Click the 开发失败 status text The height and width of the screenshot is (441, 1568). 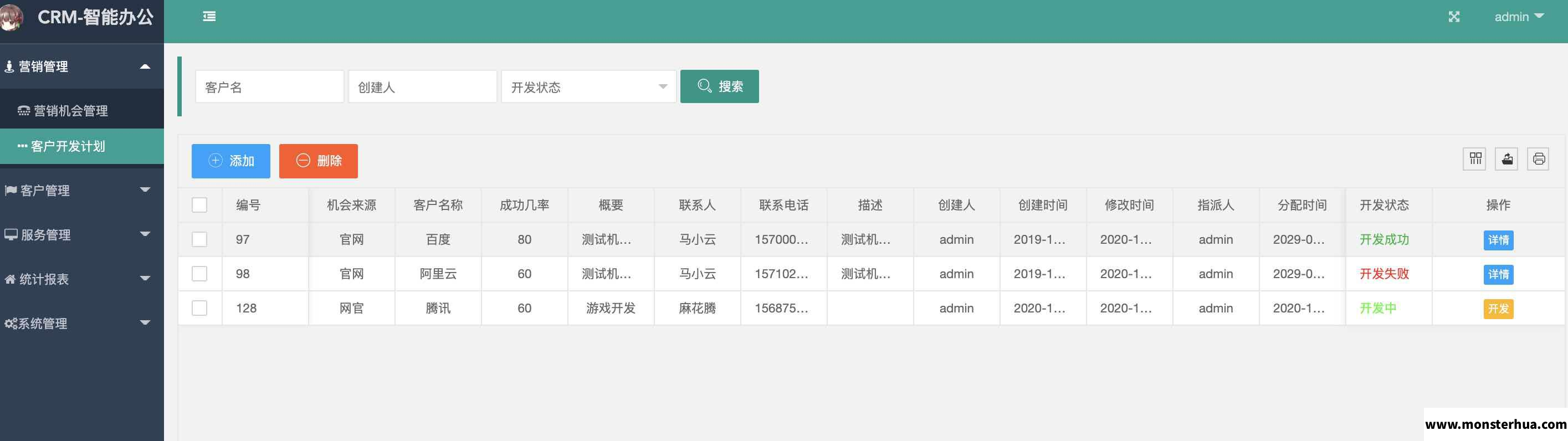point(1384,274)
